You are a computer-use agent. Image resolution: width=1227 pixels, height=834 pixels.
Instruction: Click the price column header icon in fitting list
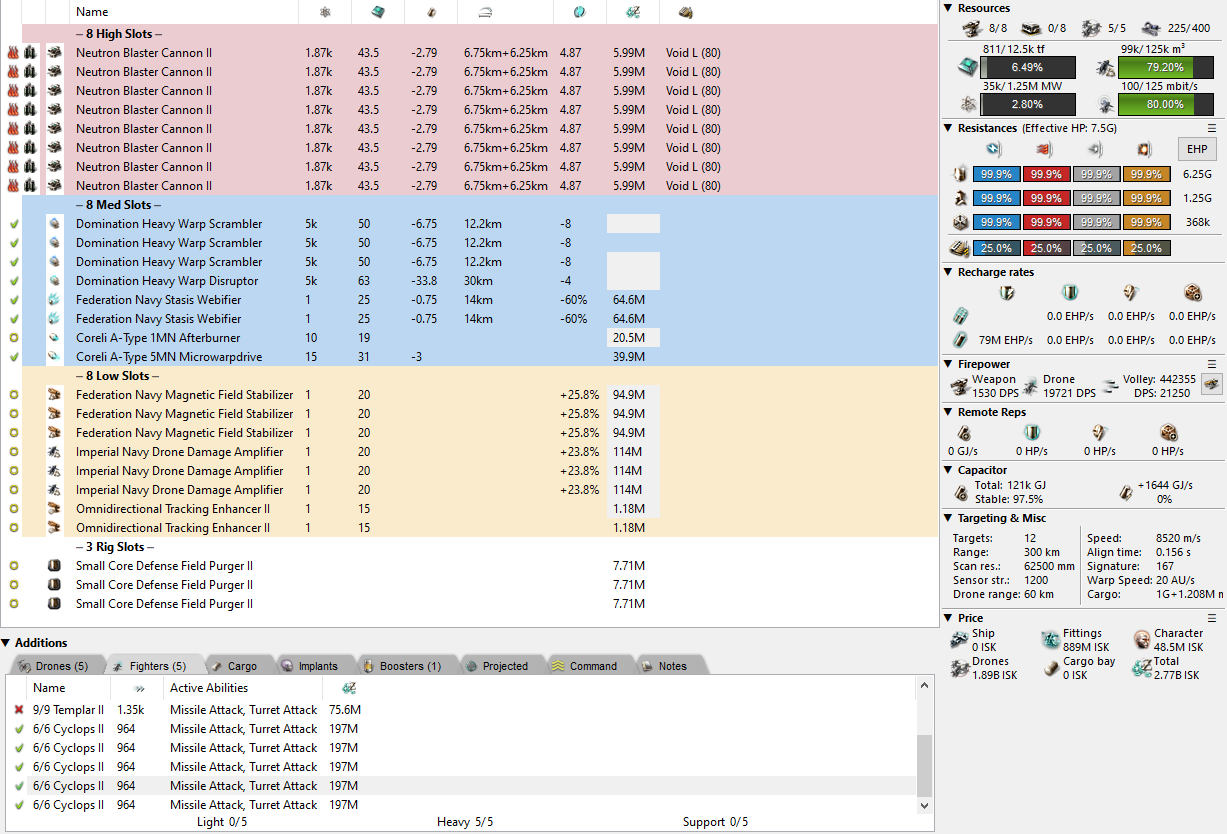632,12
